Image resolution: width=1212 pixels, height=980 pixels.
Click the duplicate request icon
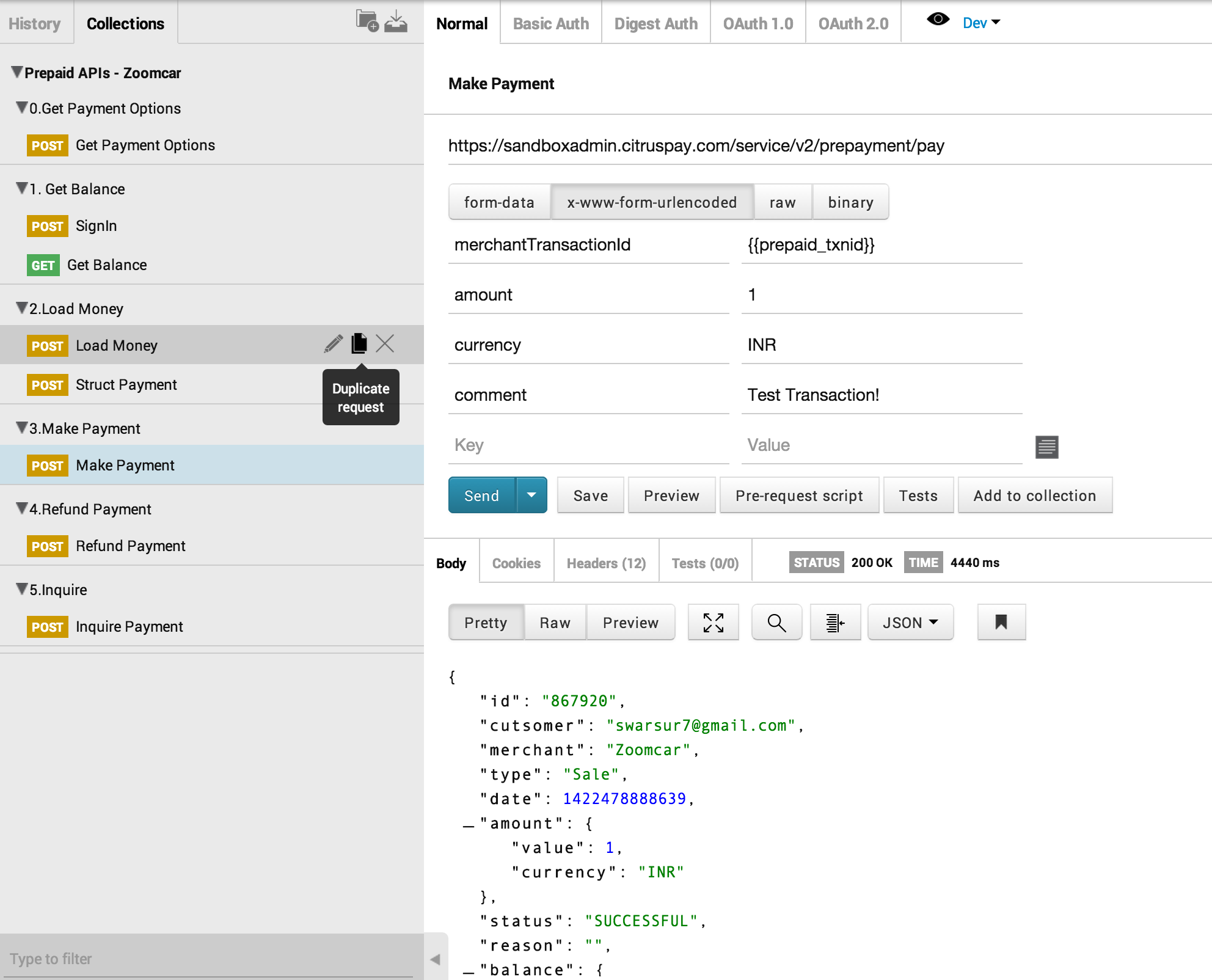click(359, 344)
